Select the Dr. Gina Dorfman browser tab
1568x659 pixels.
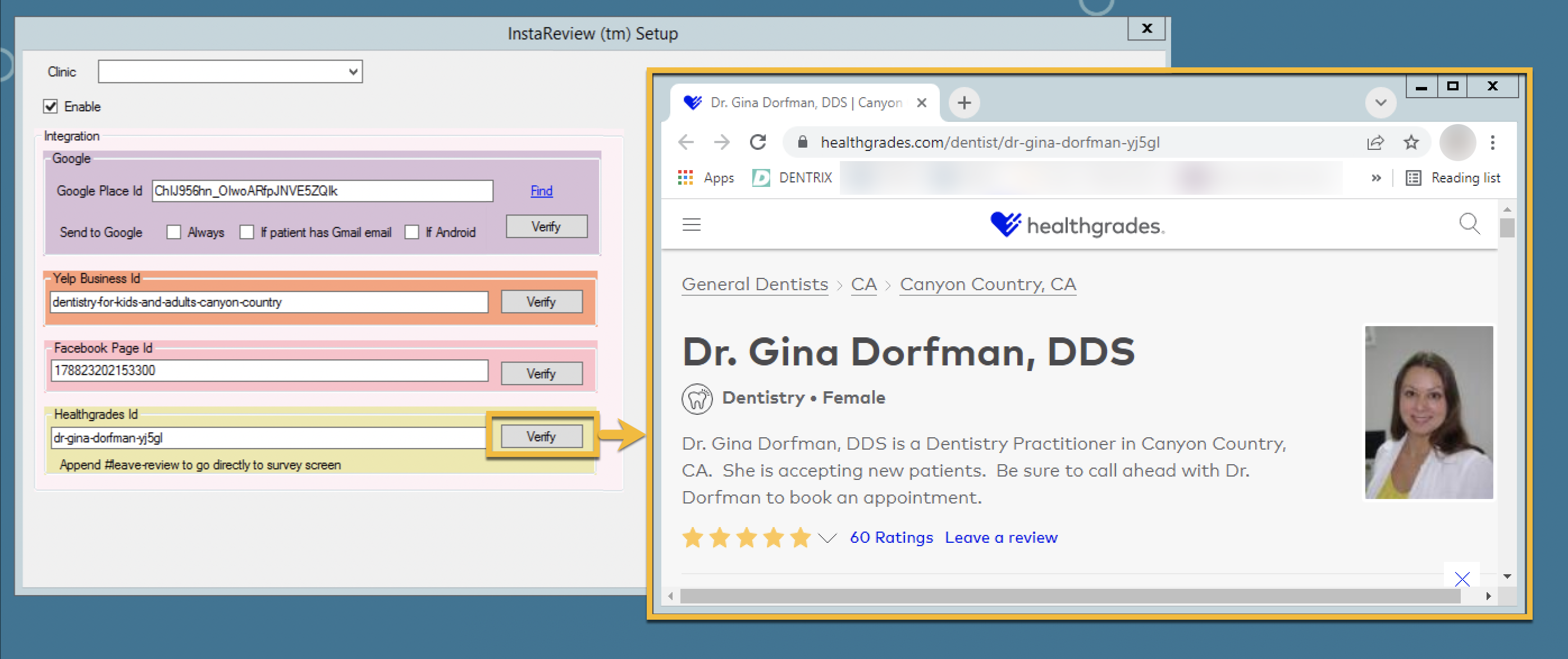(803, 103)
